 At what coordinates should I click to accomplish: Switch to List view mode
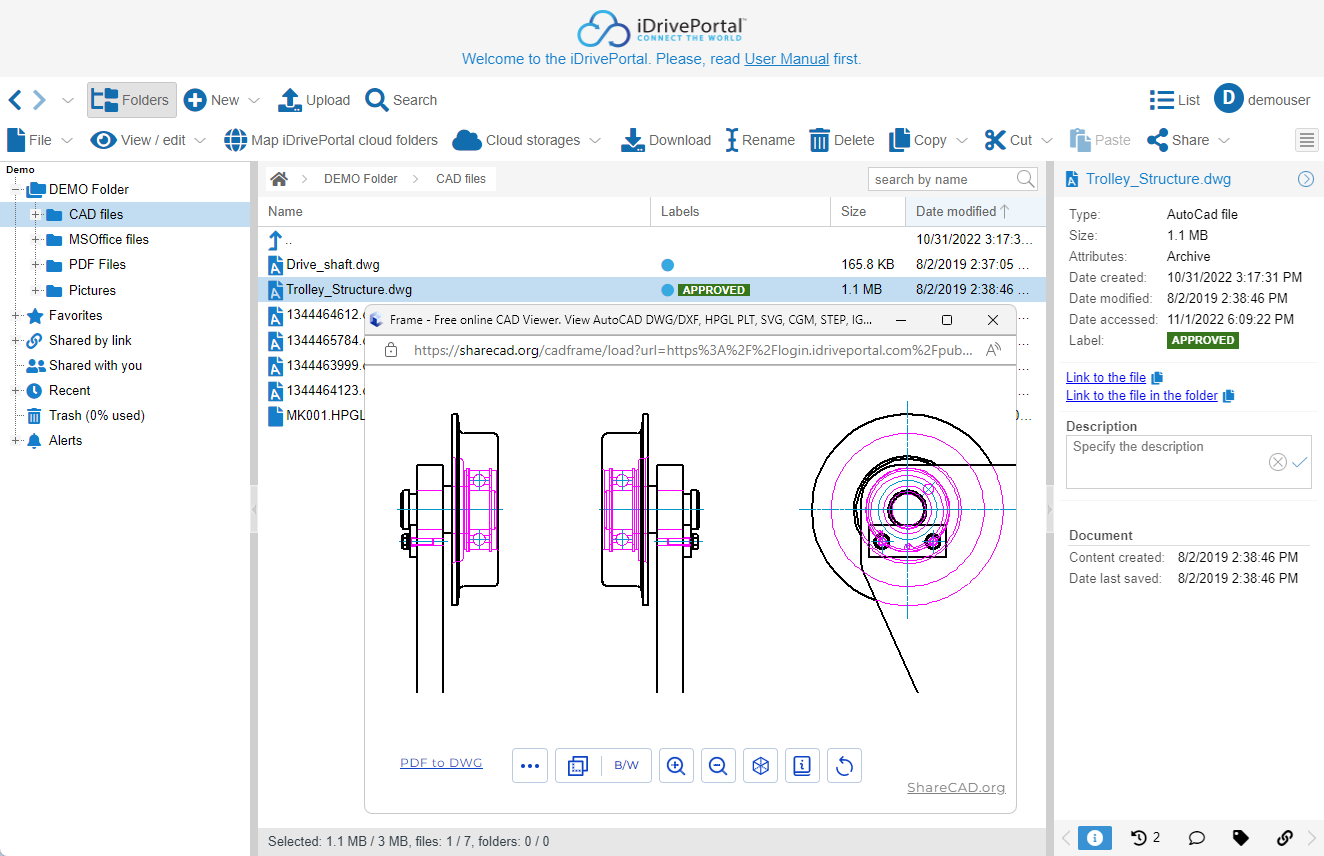click(1175, 100)
